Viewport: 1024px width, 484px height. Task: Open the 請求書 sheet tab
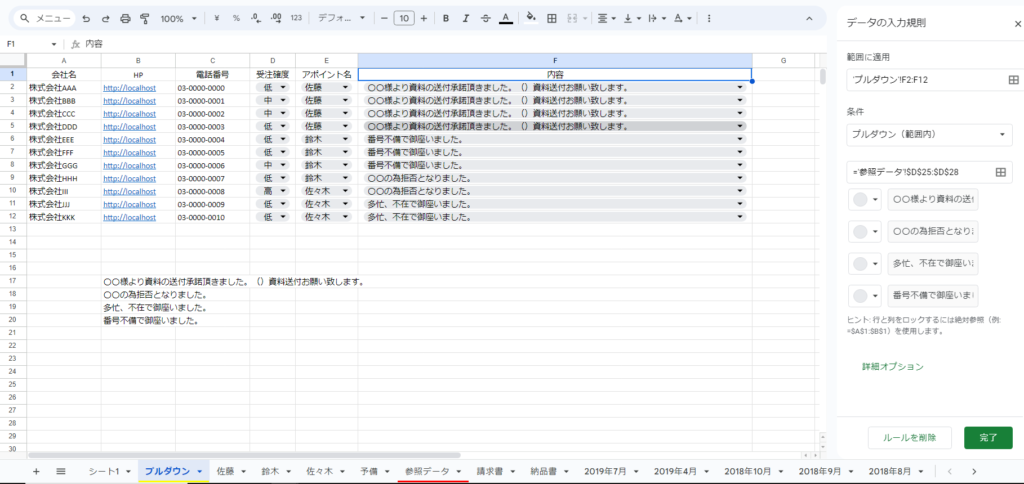(x=495, y=470)
